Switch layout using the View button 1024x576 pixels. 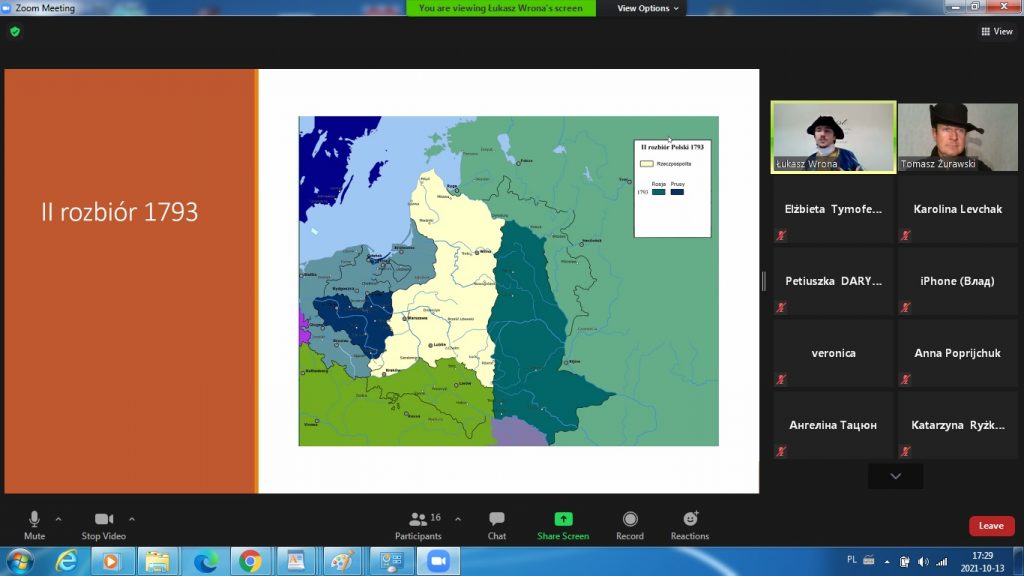click(997, 32)
